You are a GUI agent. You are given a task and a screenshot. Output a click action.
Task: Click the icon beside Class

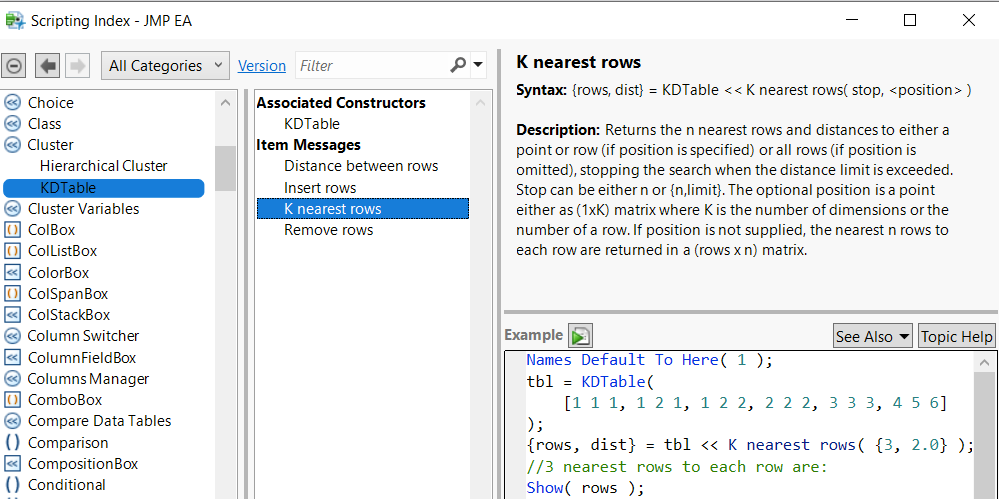click(x=12, y=124)
